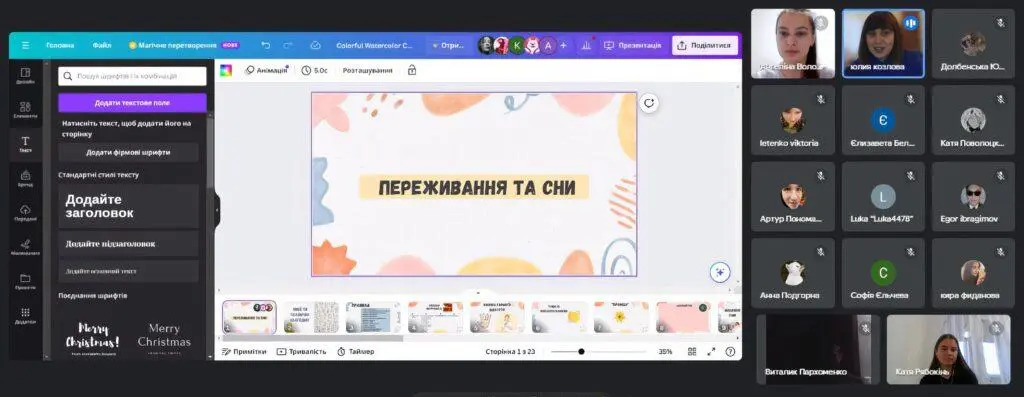Screen dimensions: 1024x397
Task: Open the Canva hamburger menu
Action: 25,46
